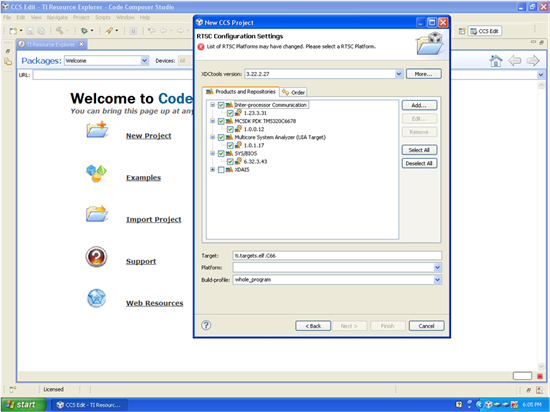This screenshot has height=412, width=550.
Task: Uncheck the Multicore System Analyzer checkbox
Action: click(x=221, y=137)
